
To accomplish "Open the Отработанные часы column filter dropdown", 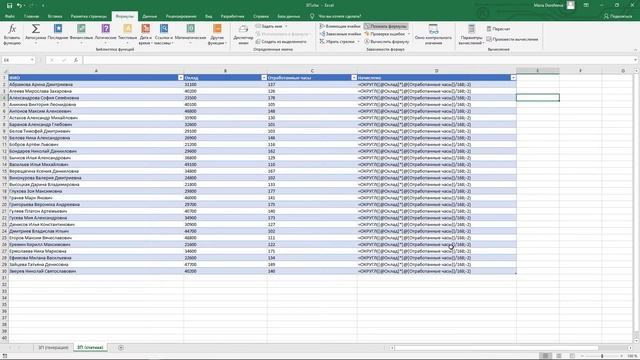I will point(354,78).
